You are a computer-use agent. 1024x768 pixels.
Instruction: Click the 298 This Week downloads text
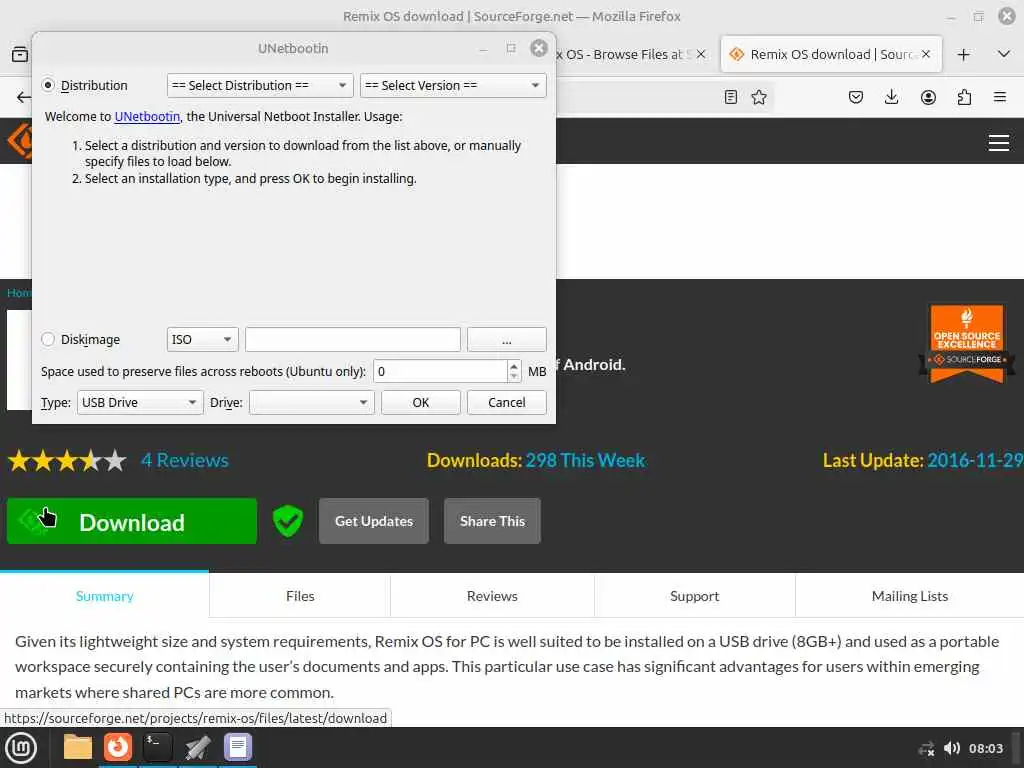585,460
